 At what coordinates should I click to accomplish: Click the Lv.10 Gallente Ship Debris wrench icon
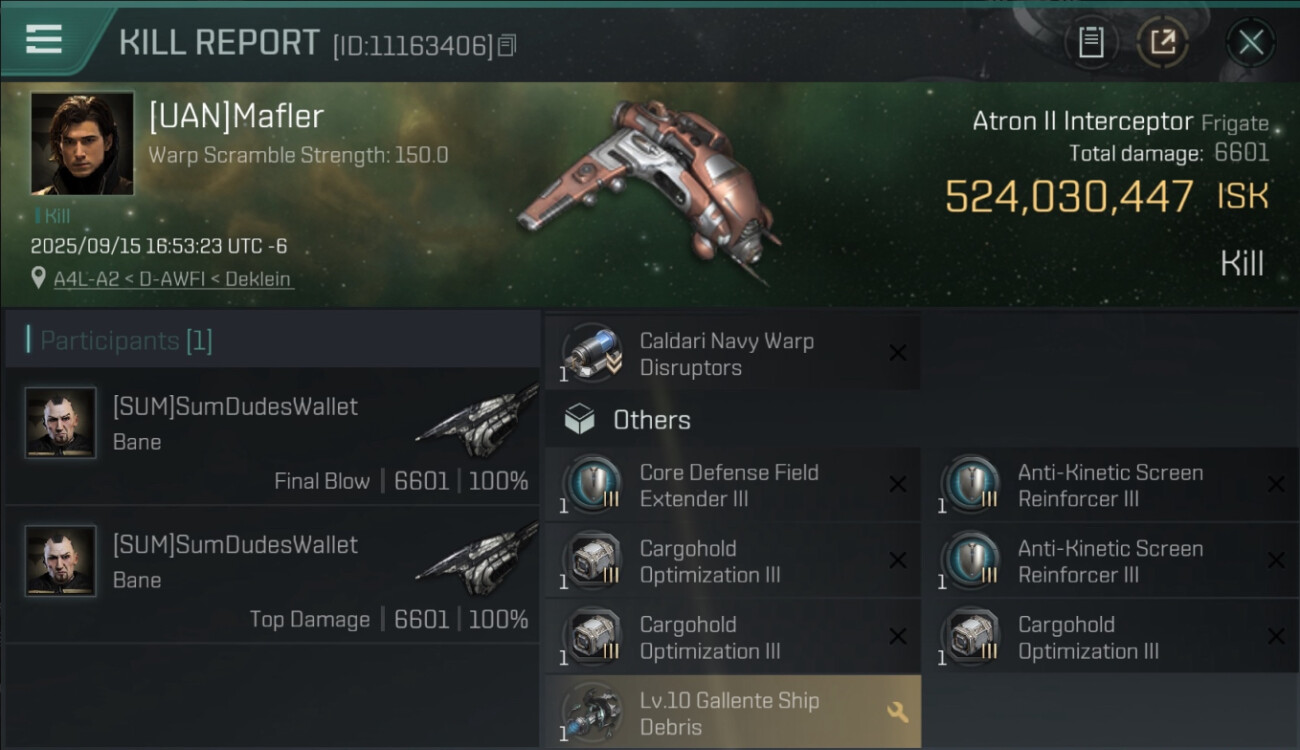pyautogui.click(x=897, y=712)
